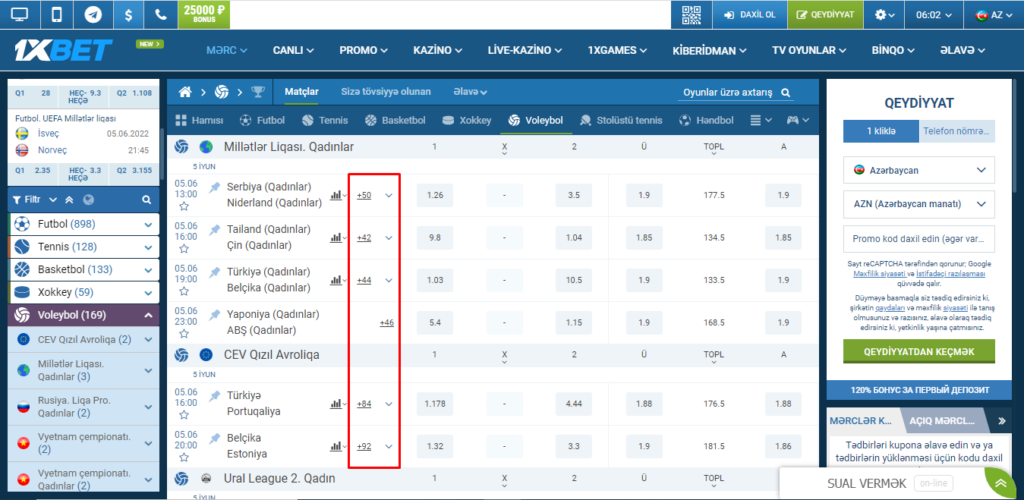Click the Oyunlar üzrə axtarış search field

point(736,92)
